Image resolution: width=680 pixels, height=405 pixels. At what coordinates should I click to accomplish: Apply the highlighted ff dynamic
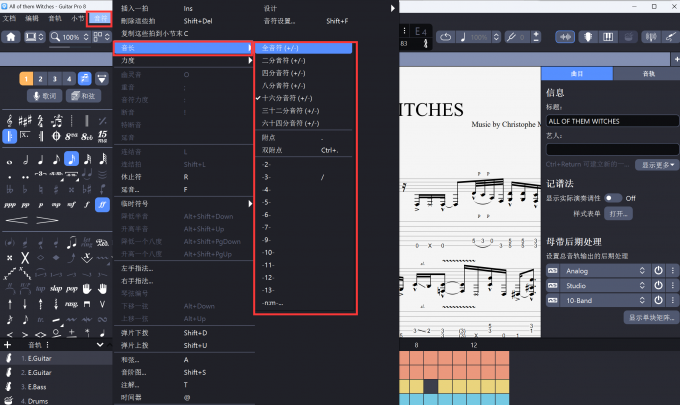(102, 204)
